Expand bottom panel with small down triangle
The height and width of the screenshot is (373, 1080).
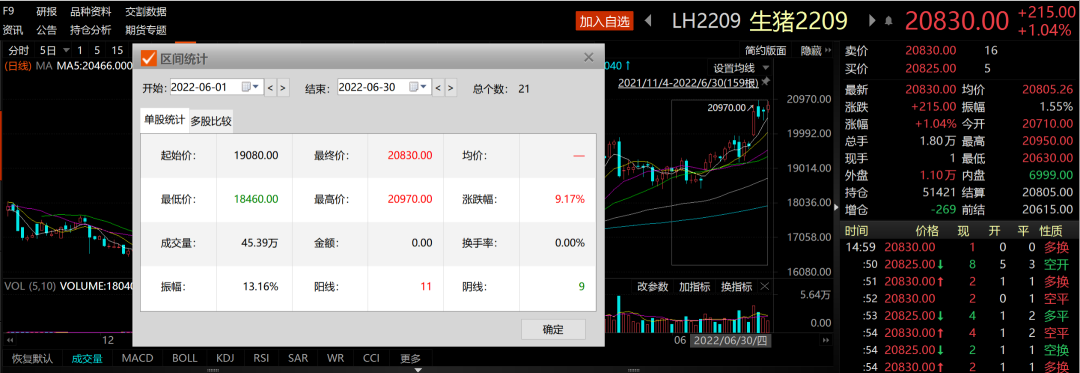(x=417, y=370)
